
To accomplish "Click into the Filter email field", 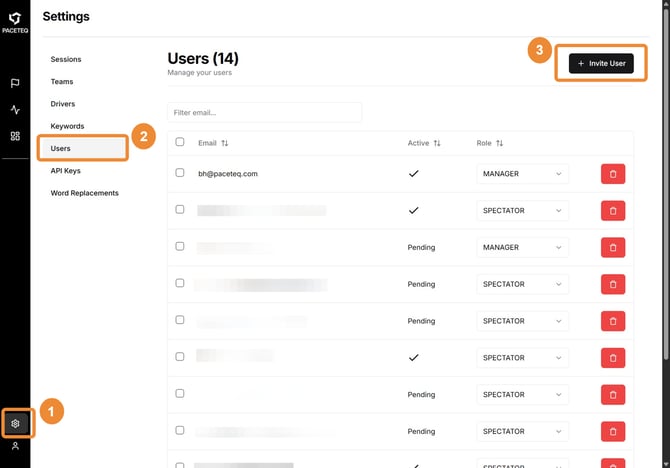I will tap(264, 112).
